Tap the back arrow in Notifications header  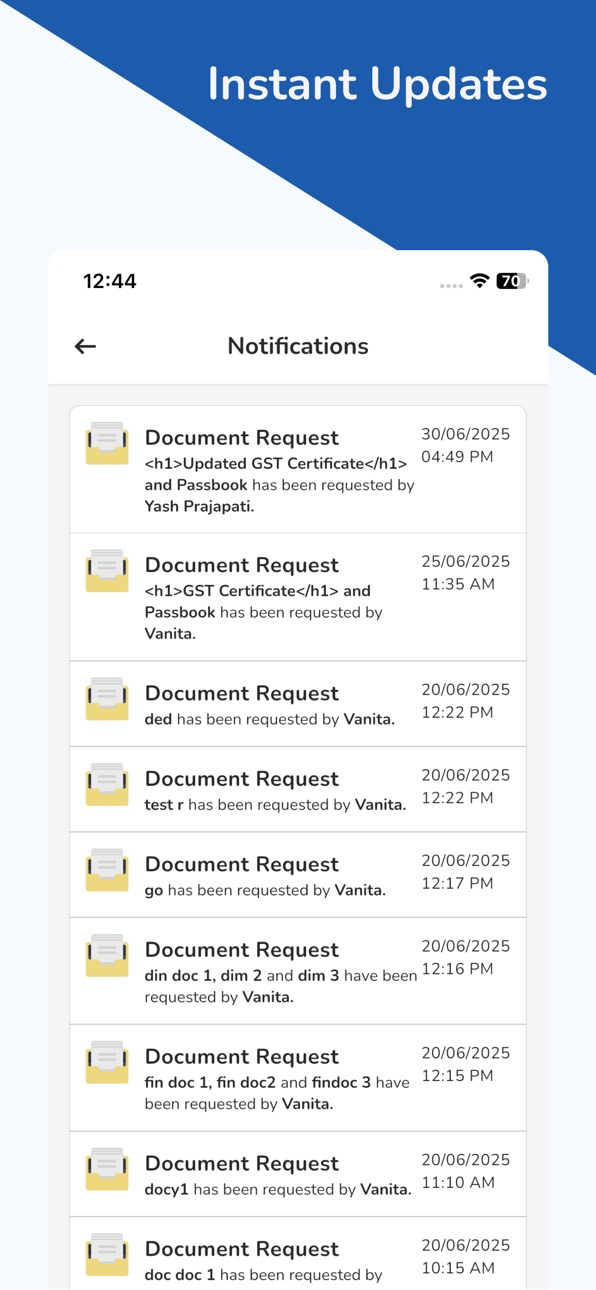(x=85, y=346)
